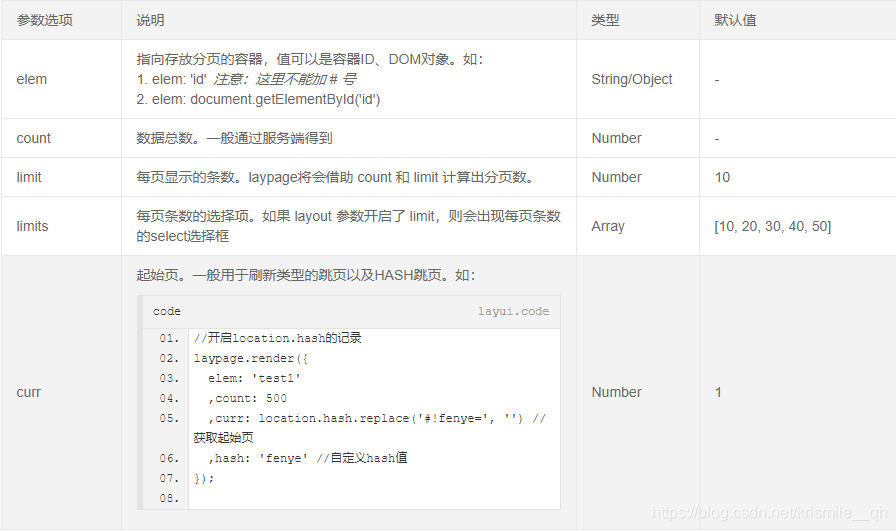The height and width of the screenshot is (531, 896).
Task: Click code line elem: 'test1'
Action: pyautogui.click(x=254, y=378)
